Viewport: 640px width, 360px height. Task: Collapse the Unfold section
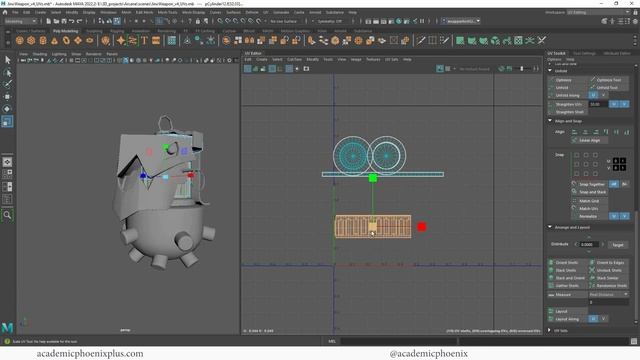(550, 71)
